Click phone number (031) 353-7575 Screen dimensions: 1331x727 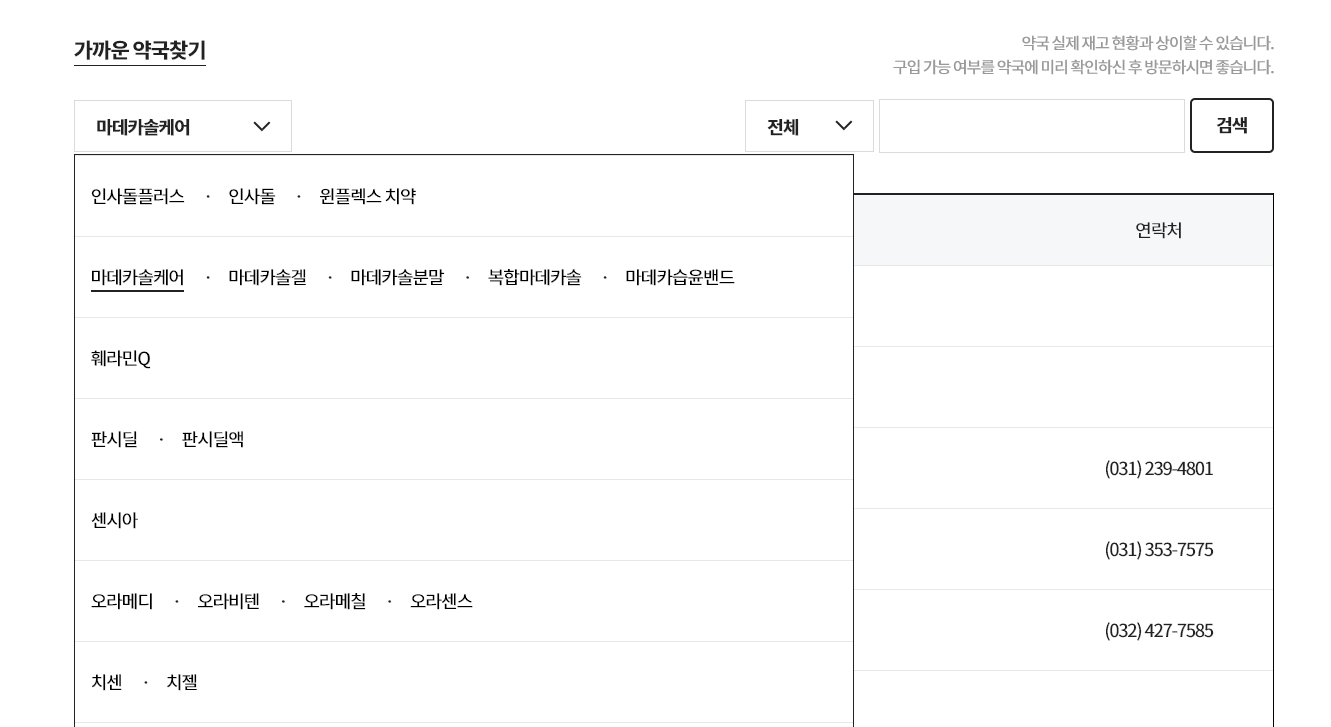[x=1159, y=549]
